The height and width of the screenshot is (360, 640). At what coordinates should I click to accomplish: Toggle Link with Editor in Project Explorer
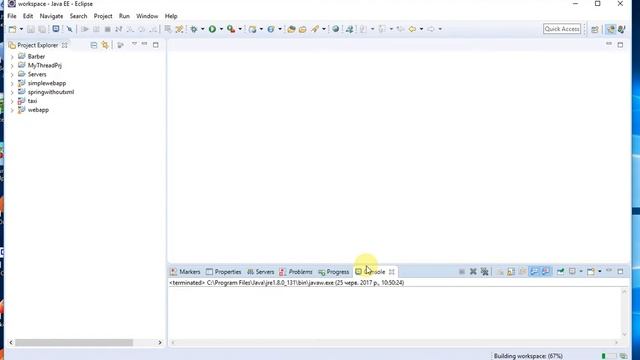tap(105, 45)
